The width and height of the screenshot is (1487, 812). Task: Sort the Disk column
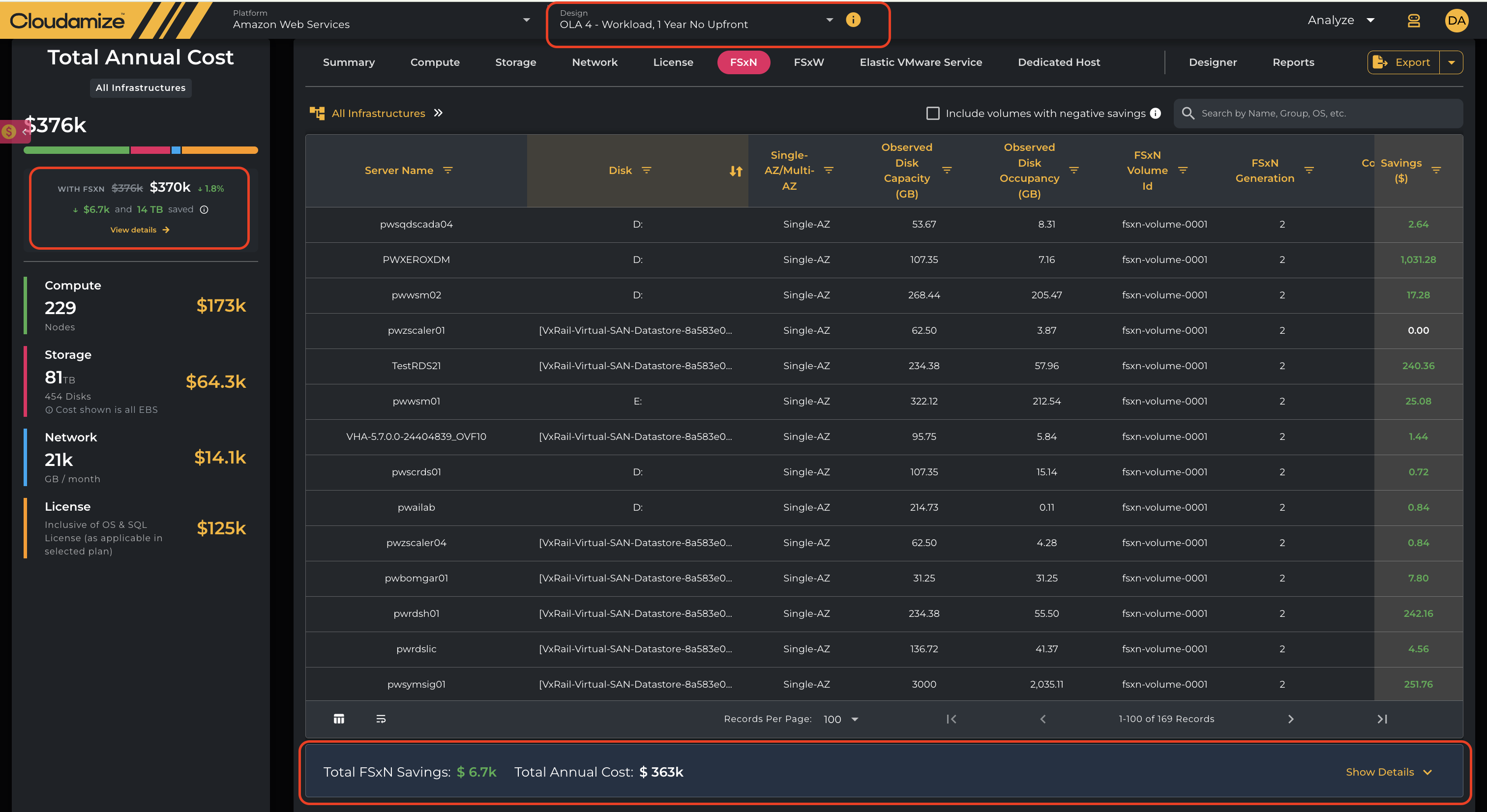click(x=736, y=171)
